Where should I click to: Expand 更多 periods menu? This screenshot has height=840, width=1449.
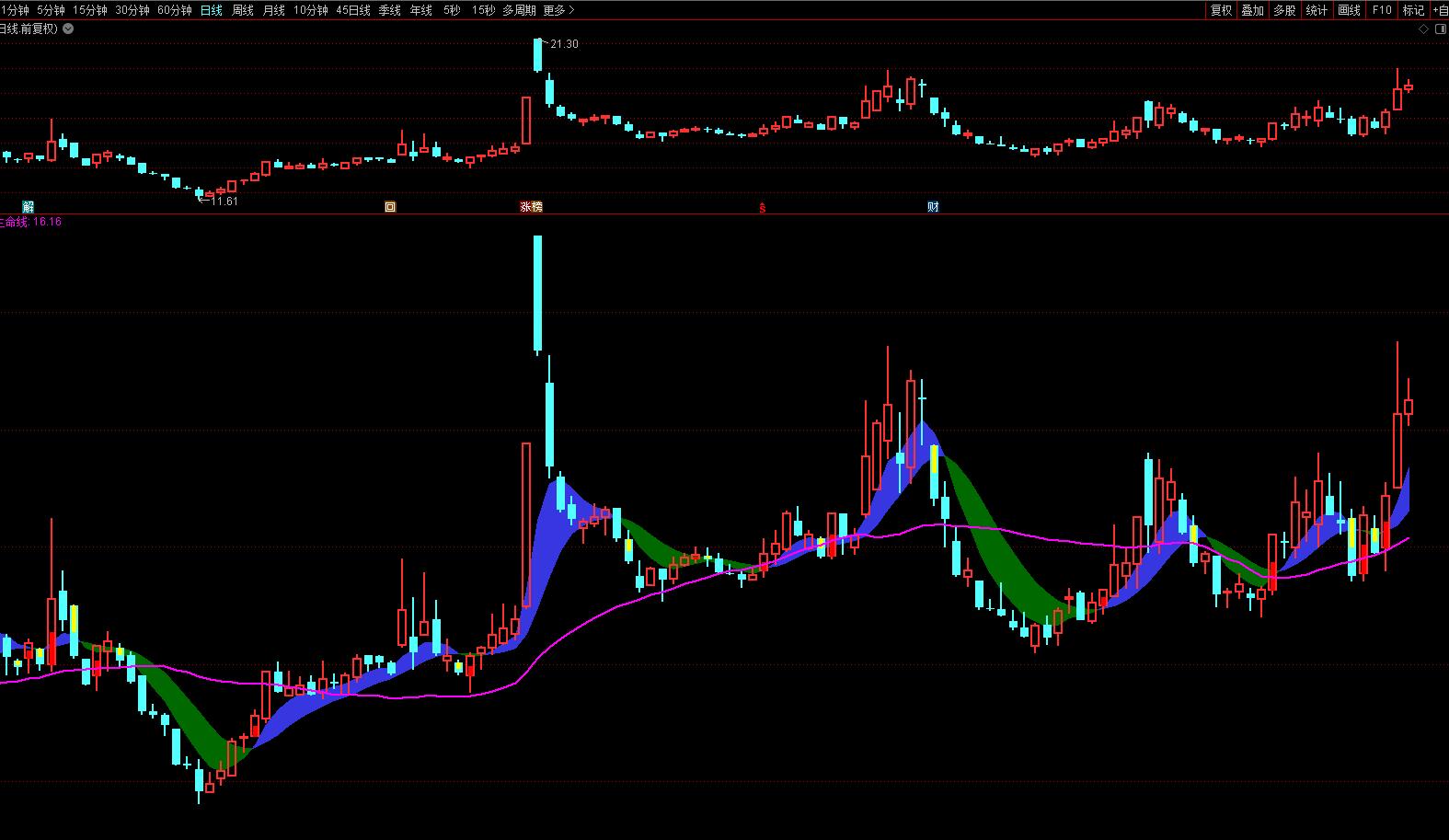pos(558,10)
